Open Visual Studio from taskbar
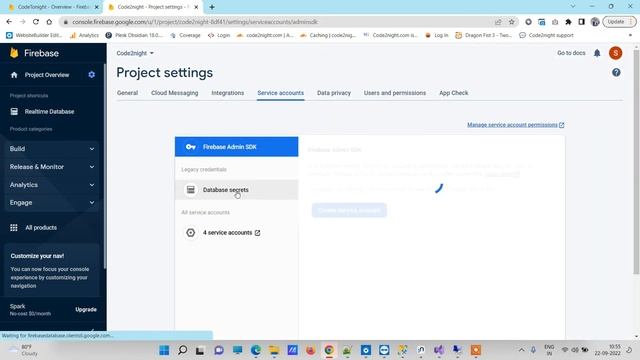The width and height of the screenshot is (640, 360). [439, 350]
